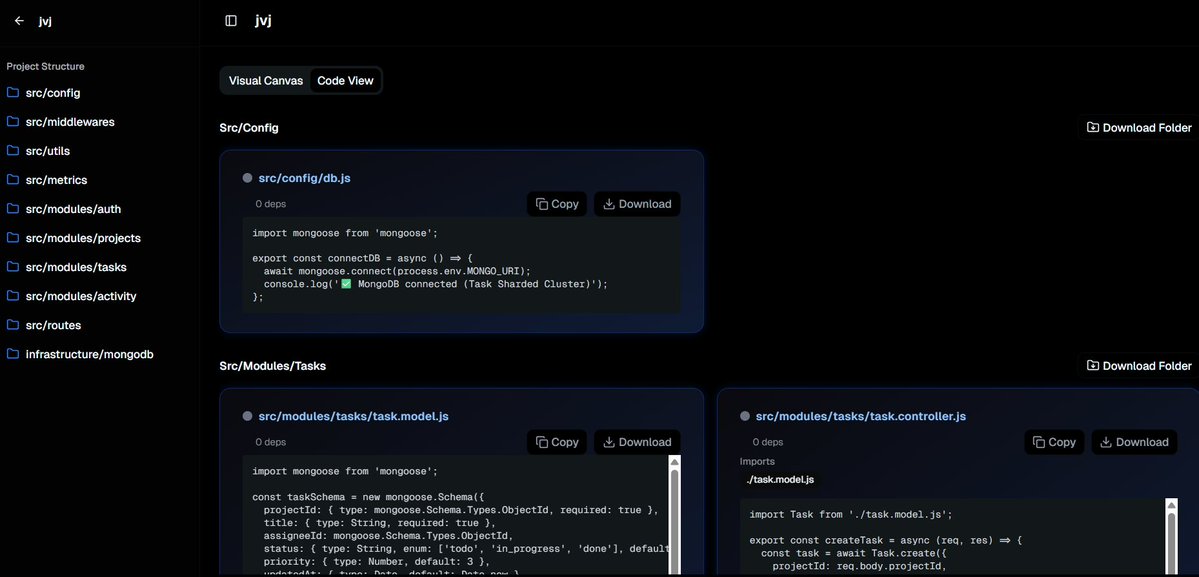Click the src/modules/auth folder icon

click(x=13, y=209)
